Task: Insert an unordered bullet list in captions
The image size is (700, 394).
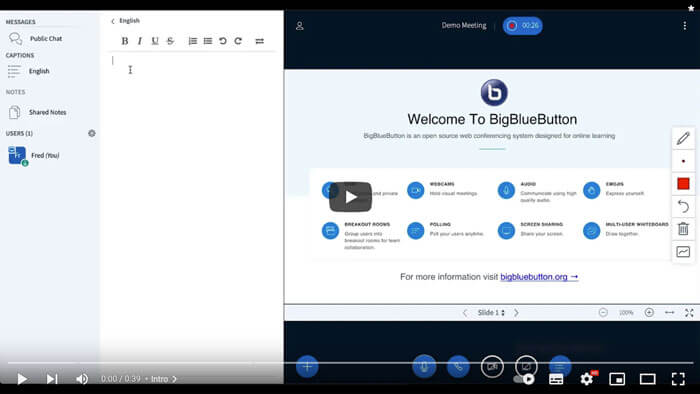Action: tap(208, 41)
